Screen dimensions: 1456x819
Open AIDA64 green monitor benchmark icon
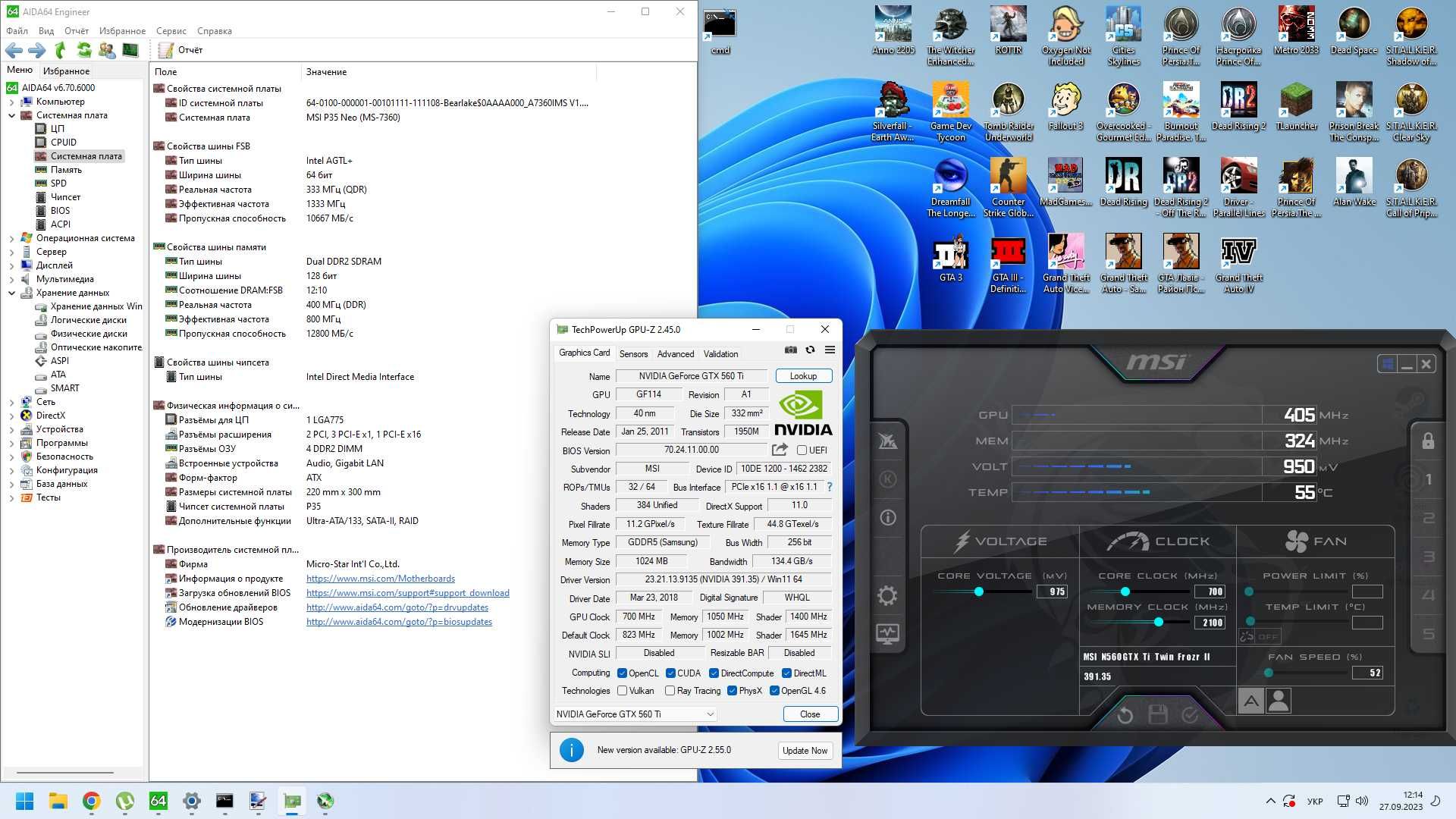(x=130, y=50)
